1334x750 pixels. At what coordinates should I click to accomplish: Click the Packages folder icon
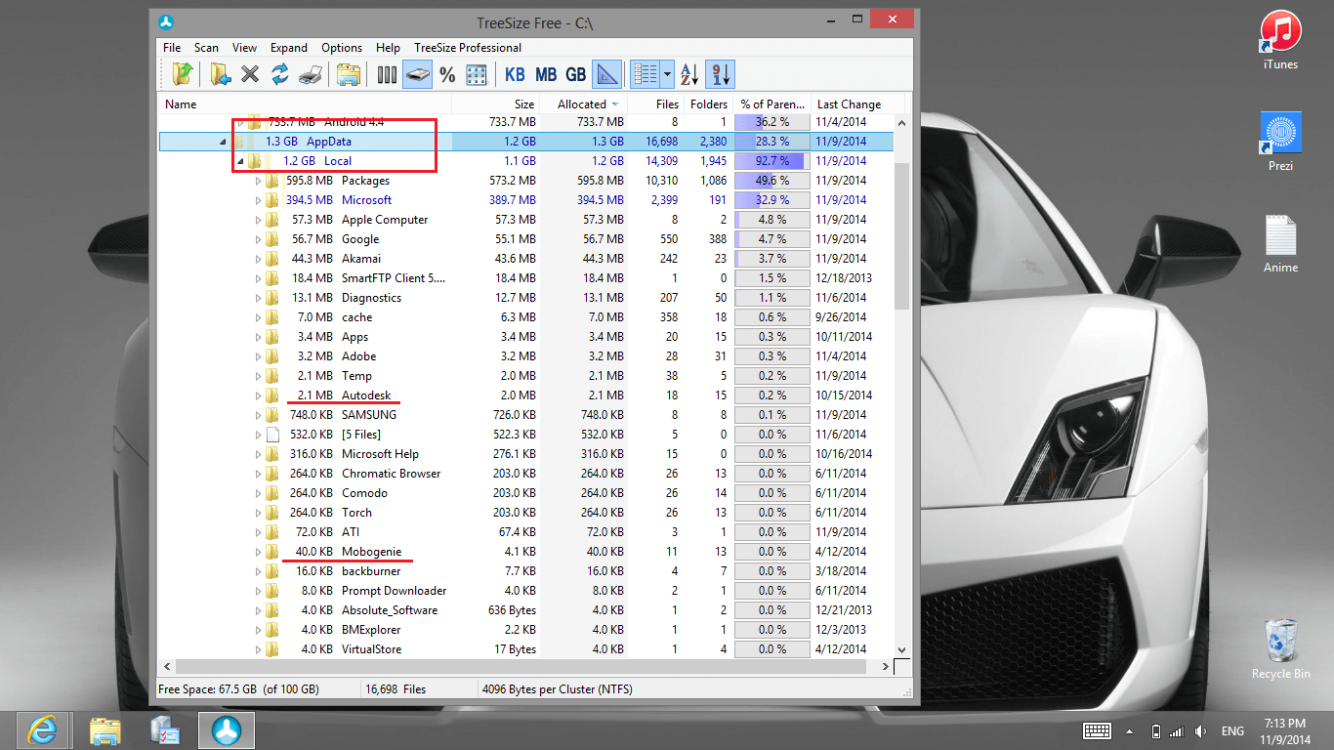[x=272, y=181]
